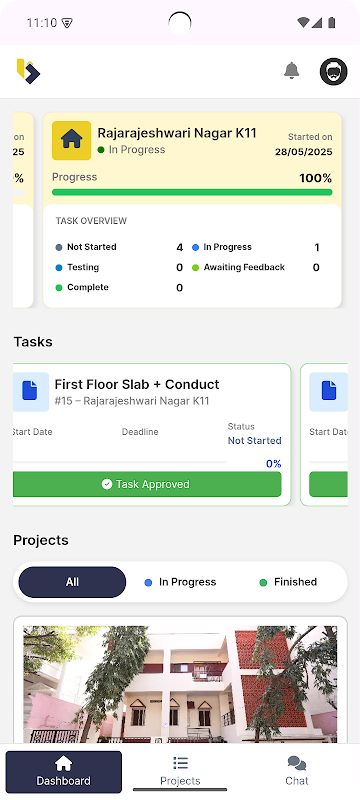Select the All projects filter

(72, 582)
